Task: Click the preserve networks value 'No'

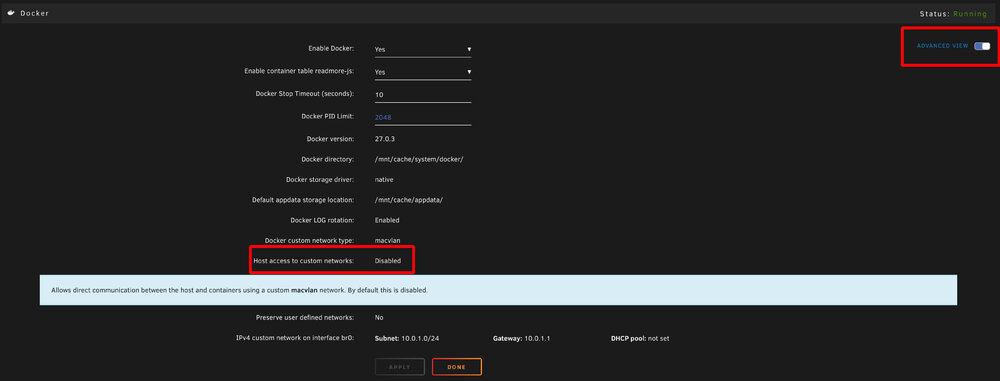Action: (x=379, y=317)
